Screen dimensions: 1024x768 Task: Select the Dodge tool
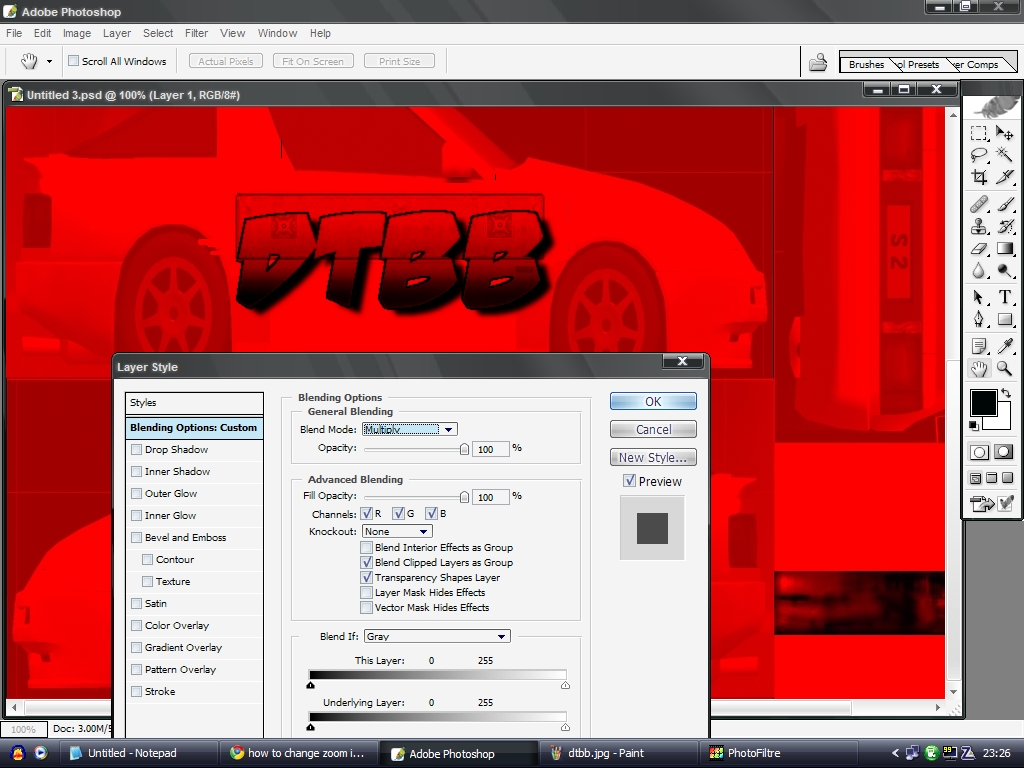[x=1004, y=270]
